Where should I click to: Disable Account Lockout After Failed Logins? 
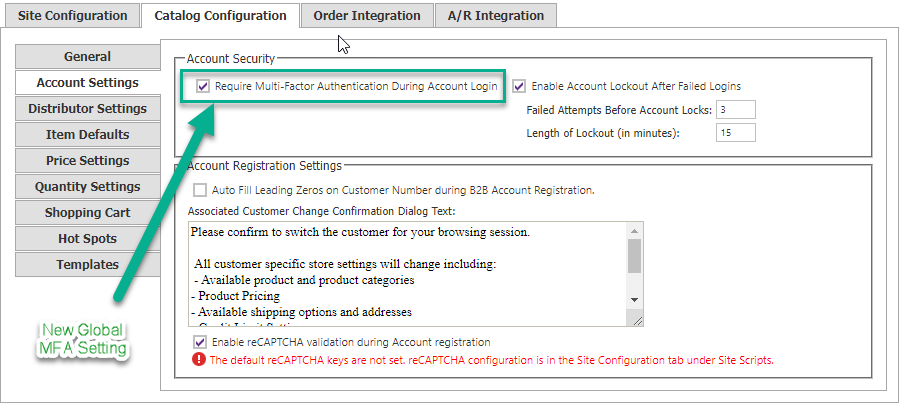(x=519, y=86)
